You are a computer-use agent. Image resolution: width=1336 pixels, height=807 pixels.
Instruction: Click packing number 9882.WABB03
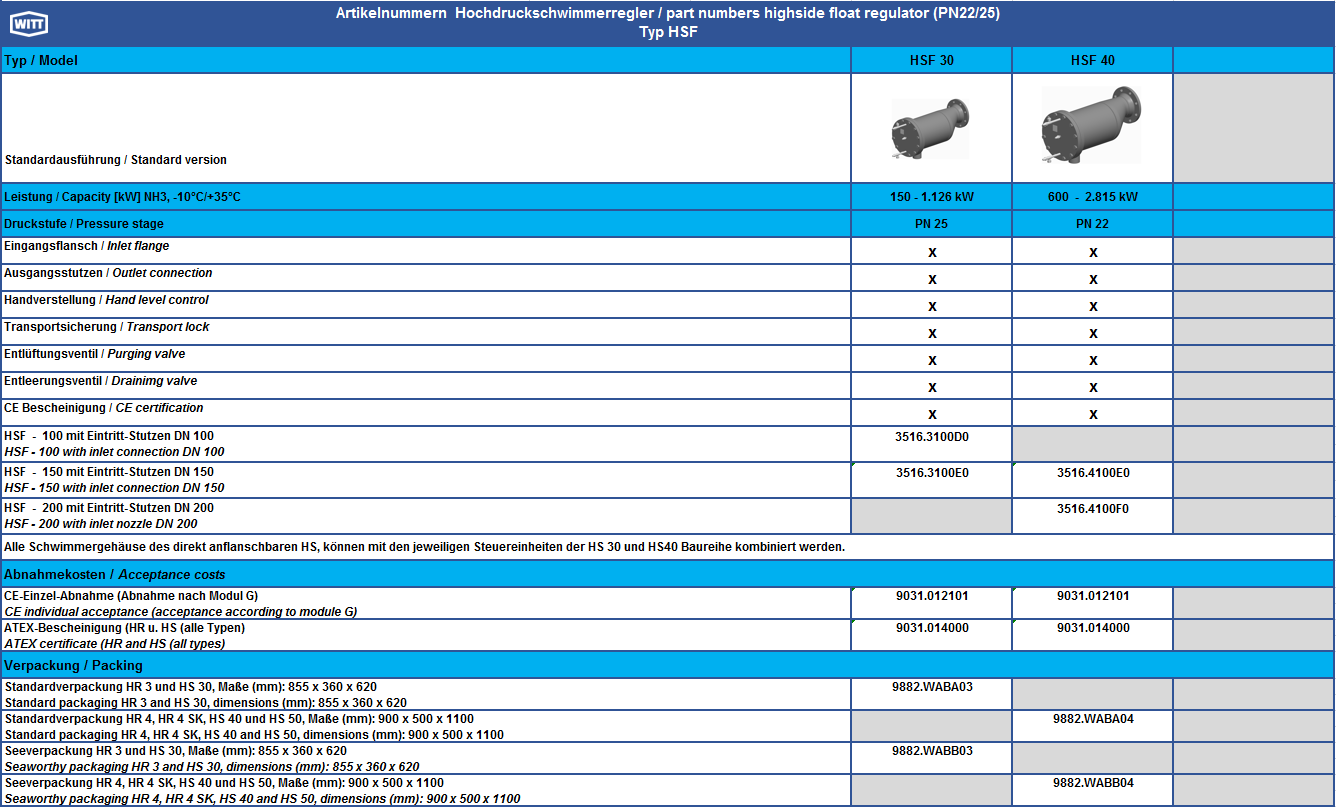coord(932,751)
